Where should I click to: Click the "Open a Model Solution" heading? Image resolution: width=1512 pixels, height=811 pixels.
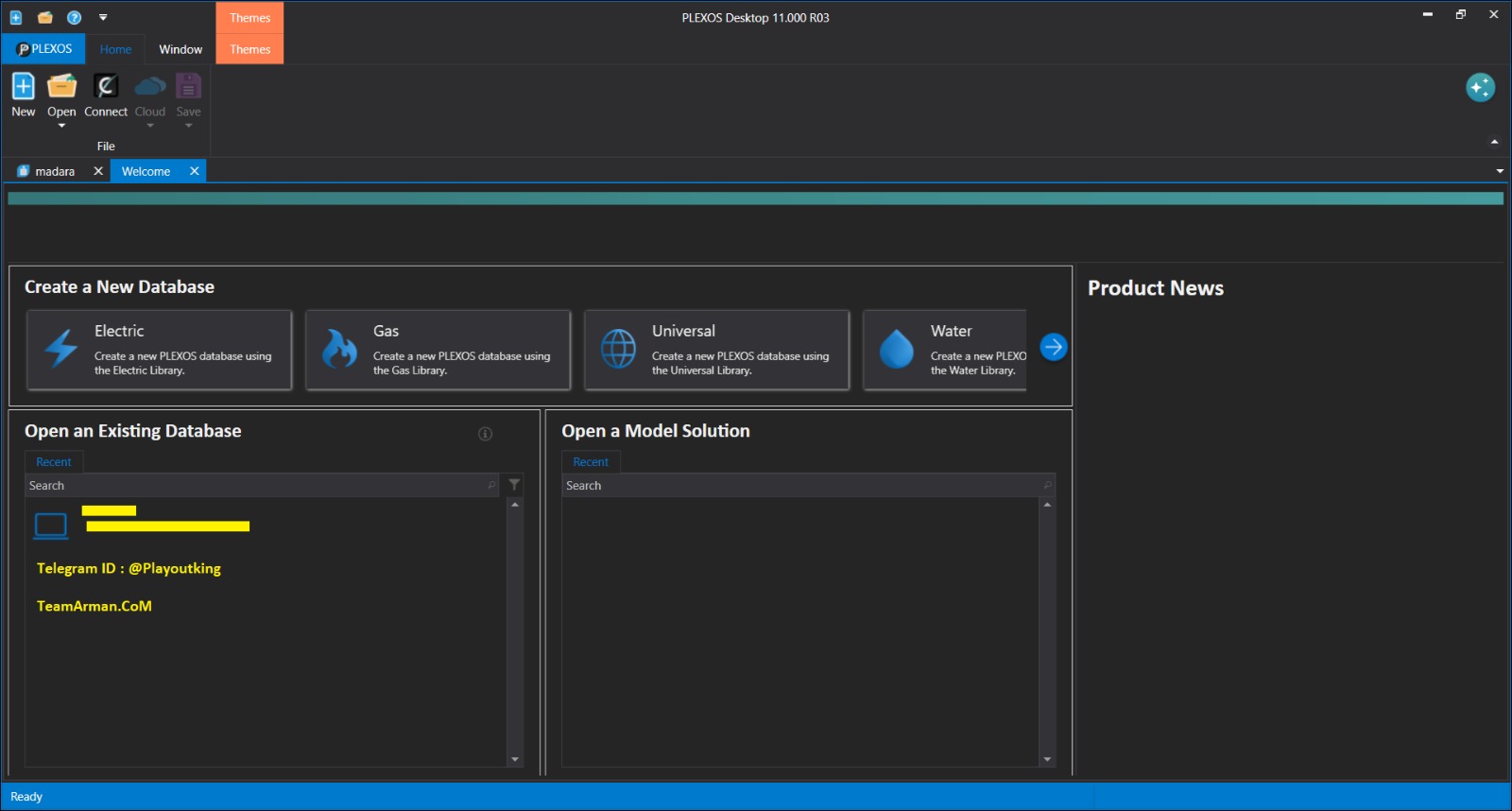[656, 431]
